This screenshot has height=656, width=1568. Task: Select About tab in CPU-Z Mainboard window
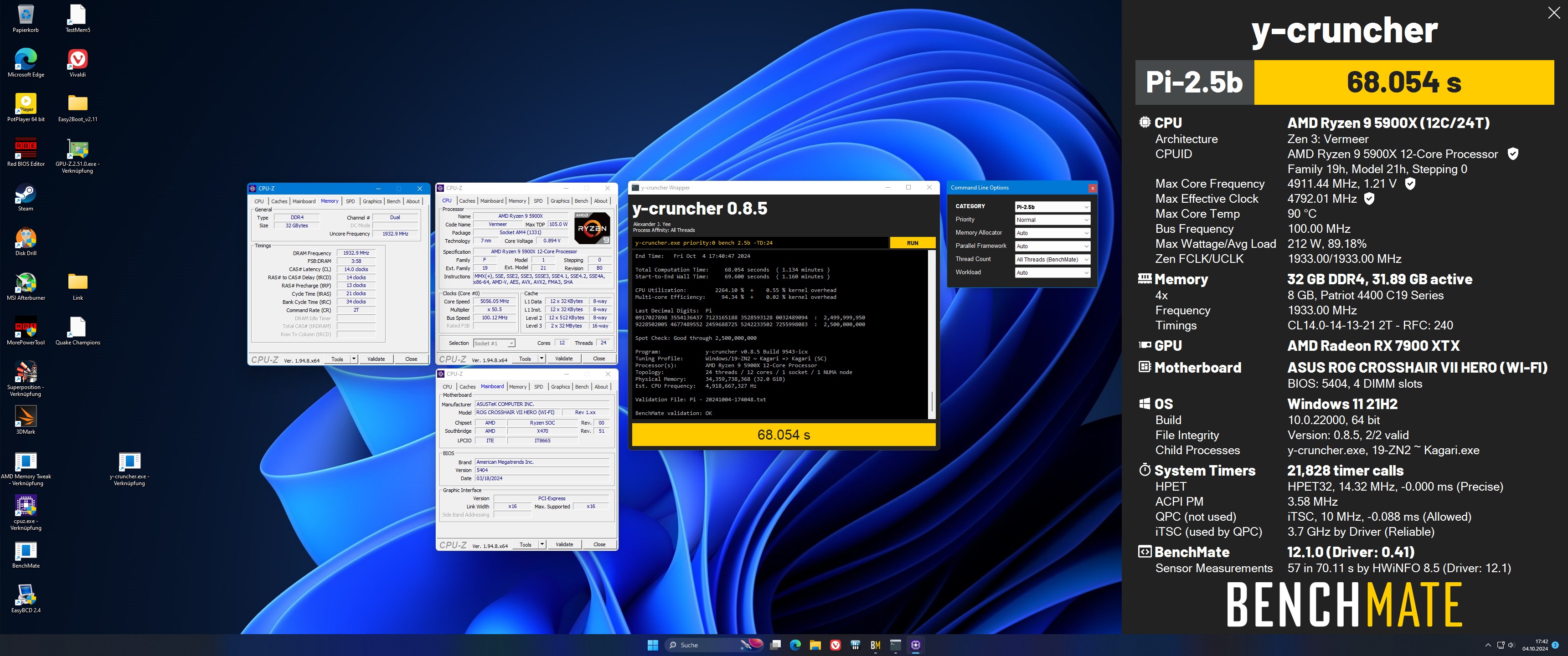[601, 387]
